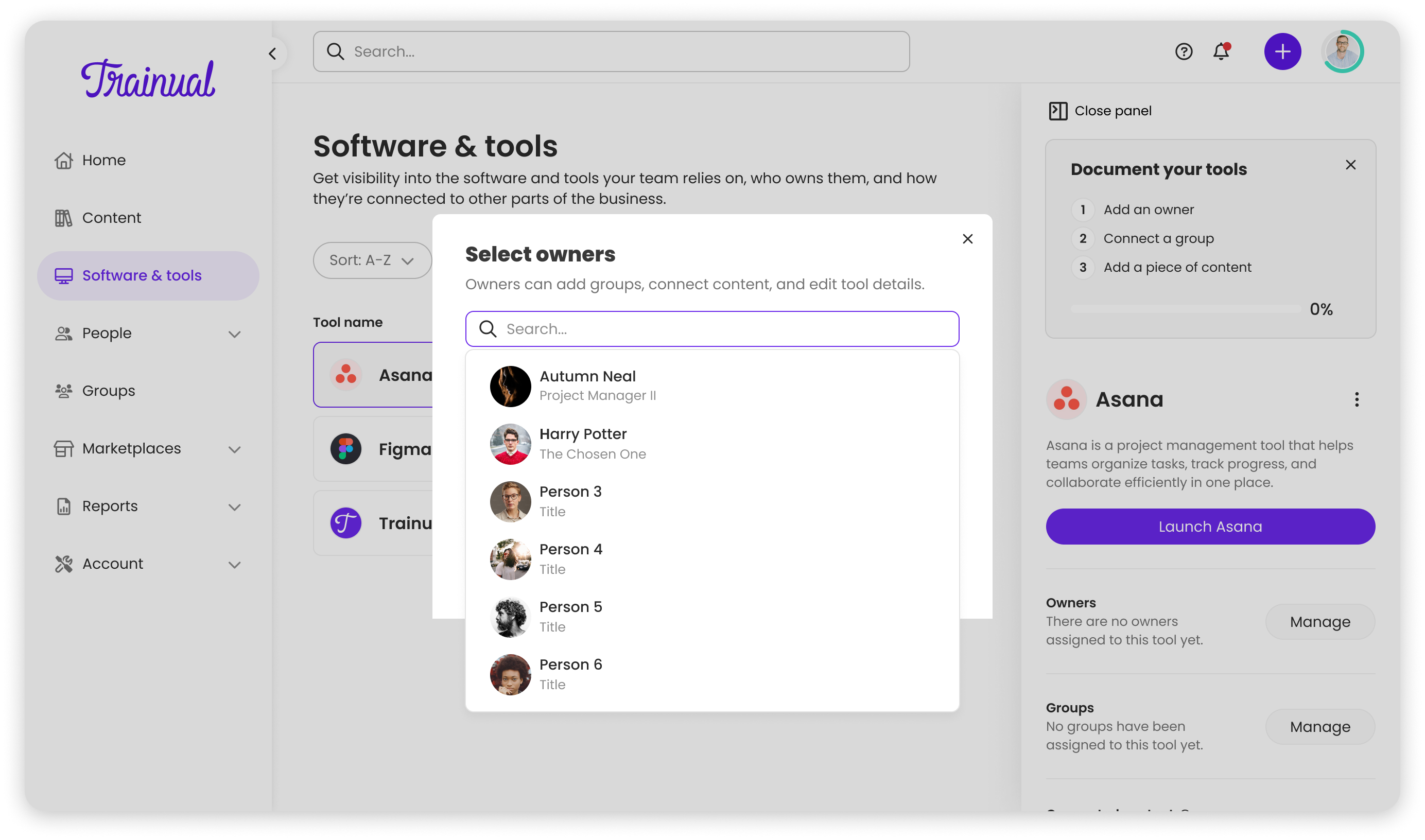
Task: Open Groups from the sidebar
Action: coord(108,391)
